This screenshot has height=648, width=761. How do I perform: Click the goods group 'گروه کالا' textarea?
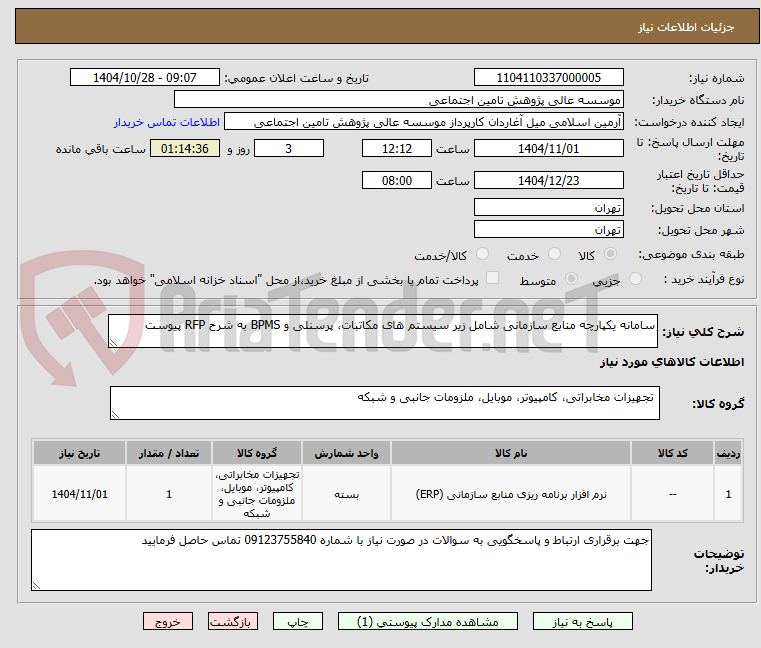pyautogui.click(x=384, y=403)
